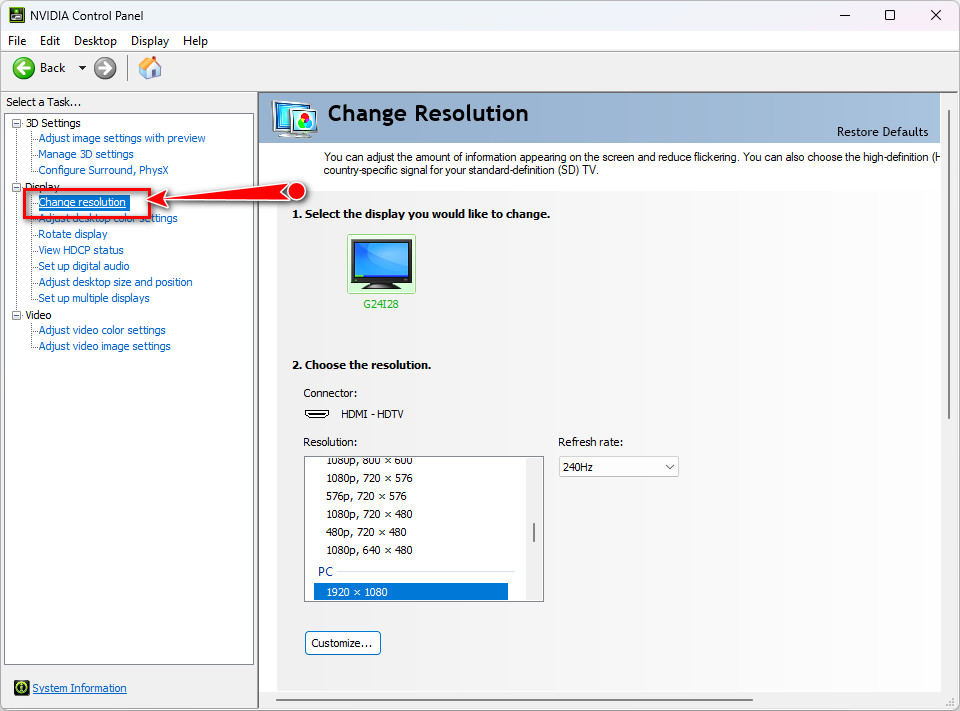Open Set up multiple displays task
The height and width of the screenshot is (711, 960).
coord(94,298)
